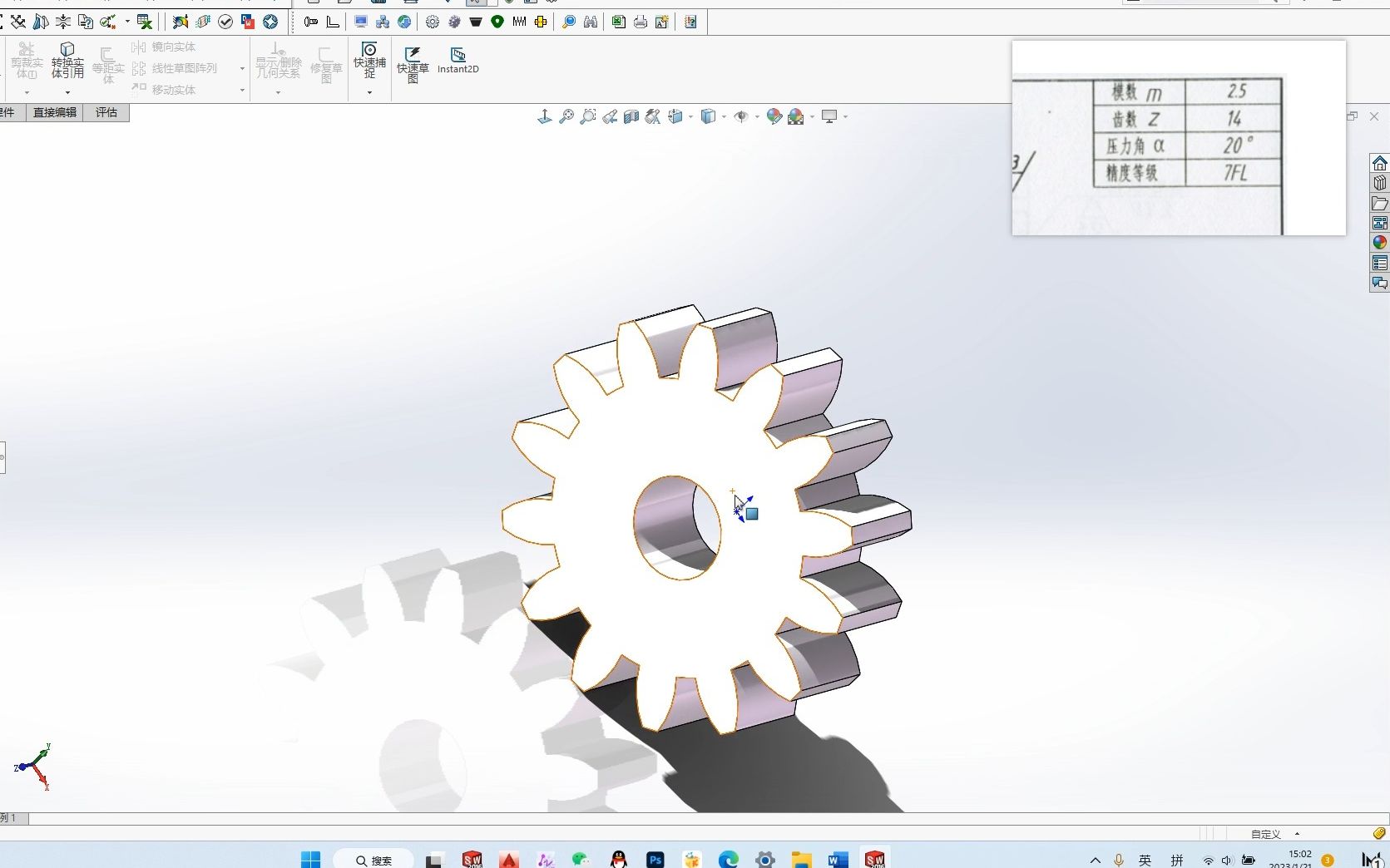Expand the View Orientation dropdown arrow

(x=690, y=117)
